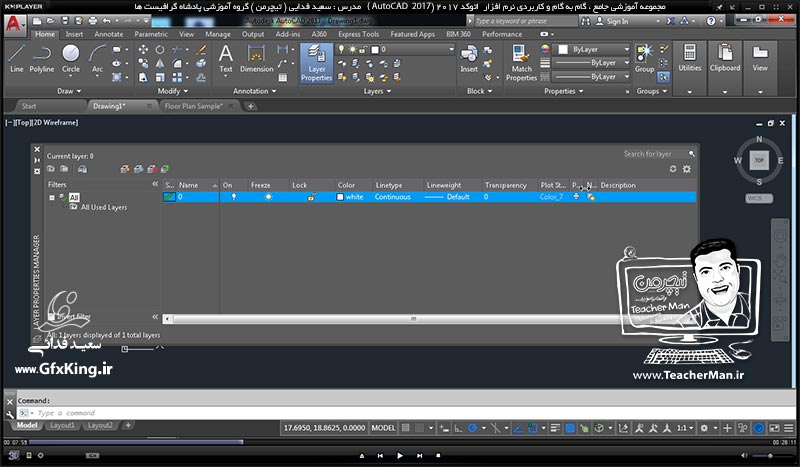Toggle ortho mode in status bar
This screenshot has height=467, width=800.
458,428
